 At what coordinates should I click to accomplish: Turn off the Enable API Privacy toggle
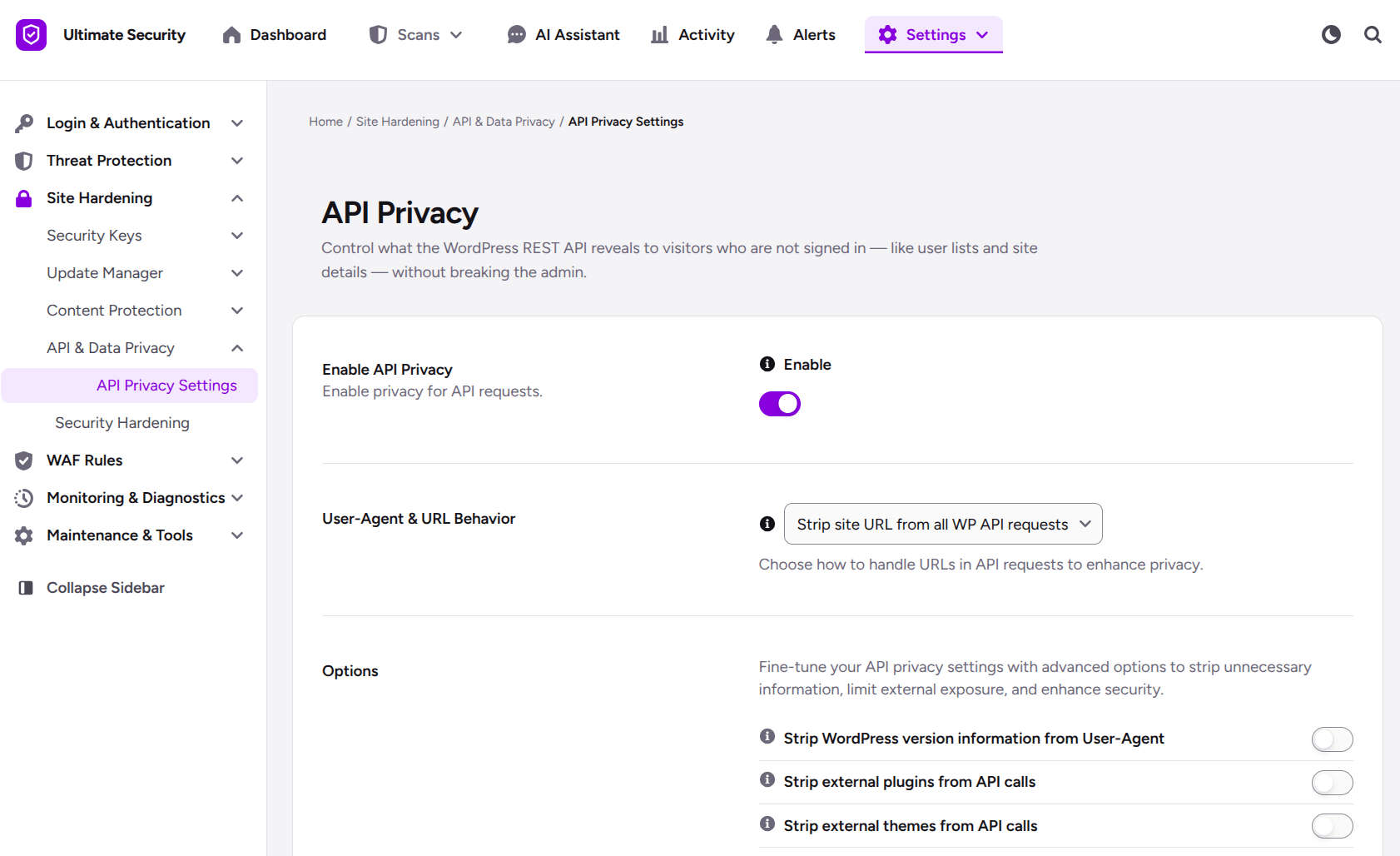(x=780, y=404)
